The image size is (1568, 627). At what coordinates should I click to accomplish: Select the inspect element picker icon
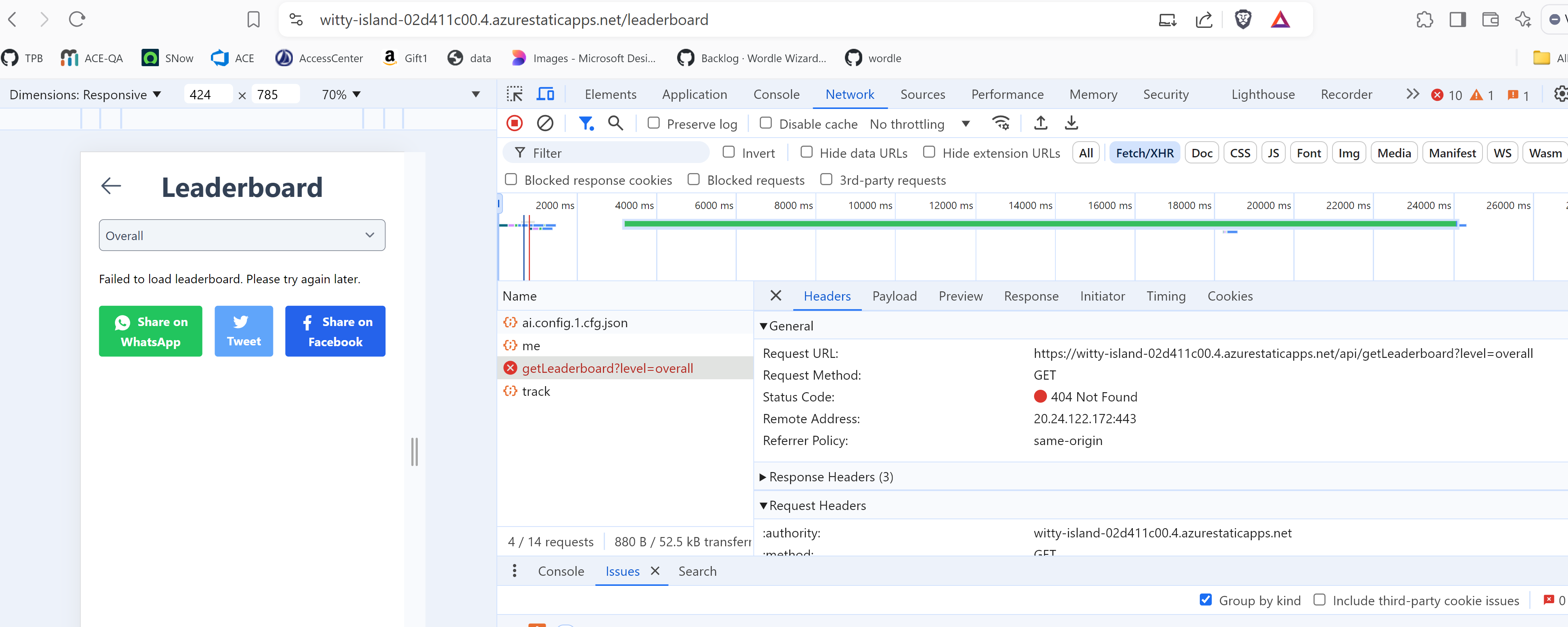point(514,94)
